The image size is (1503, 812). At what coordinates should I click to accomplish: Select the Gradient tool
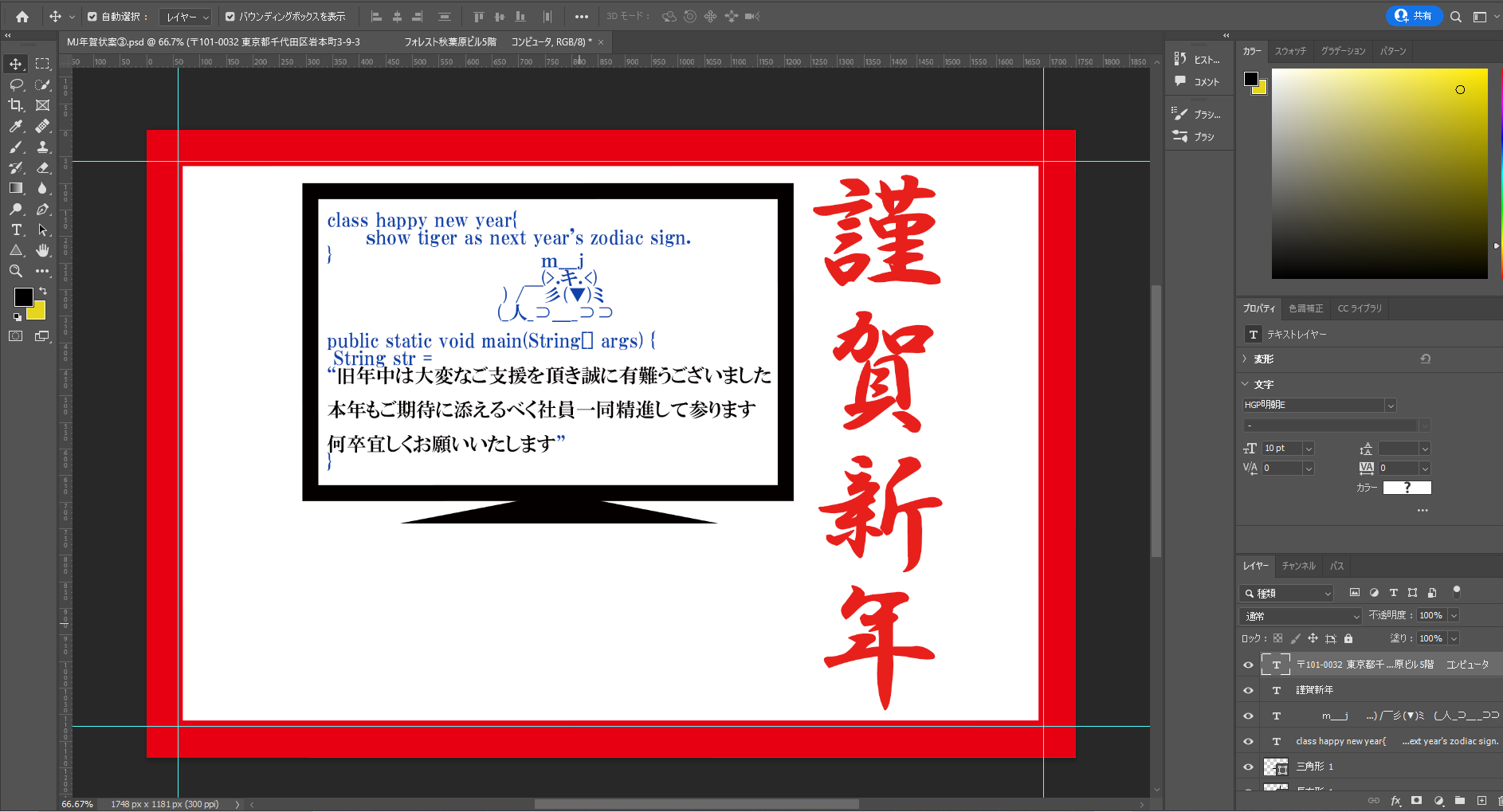tap(16, 188)
